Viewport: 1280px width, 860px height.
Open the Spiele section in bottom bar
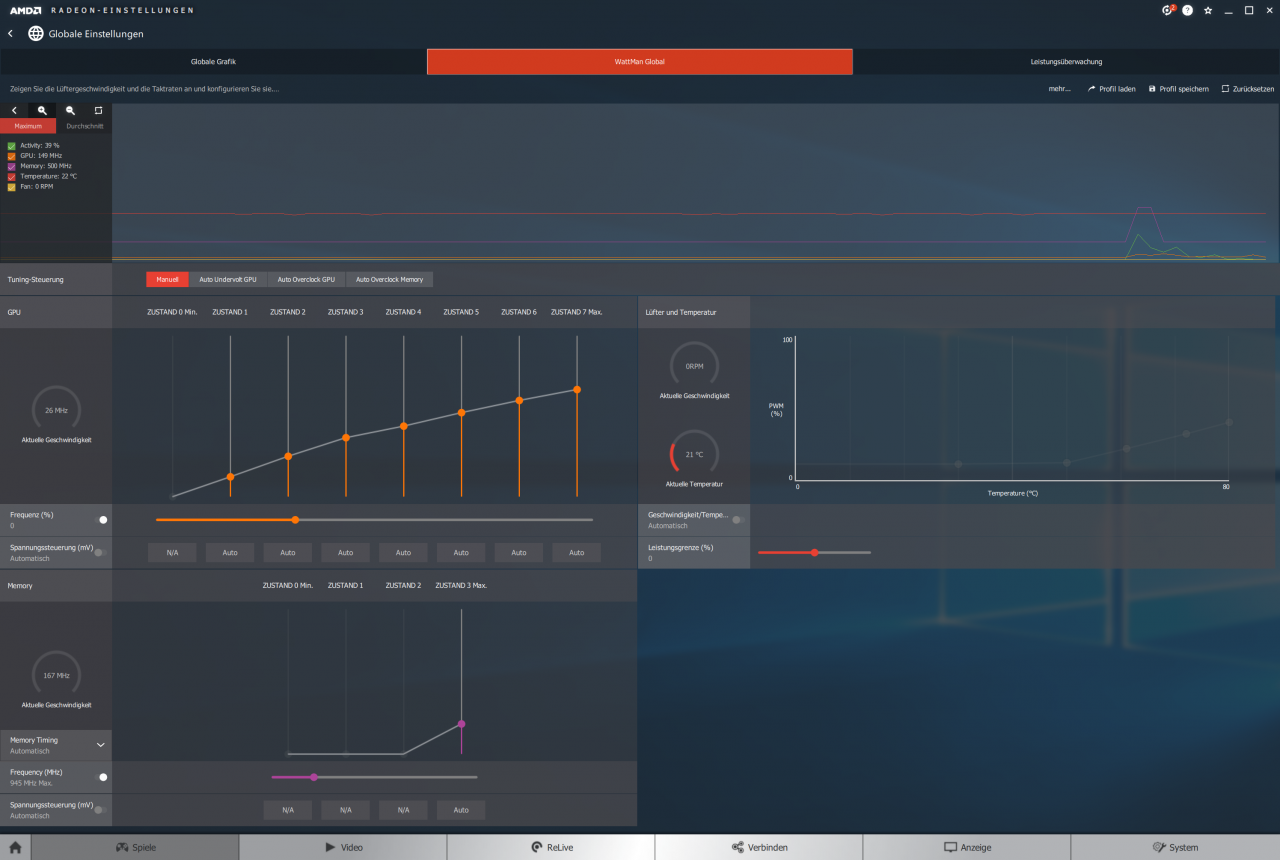135,847
